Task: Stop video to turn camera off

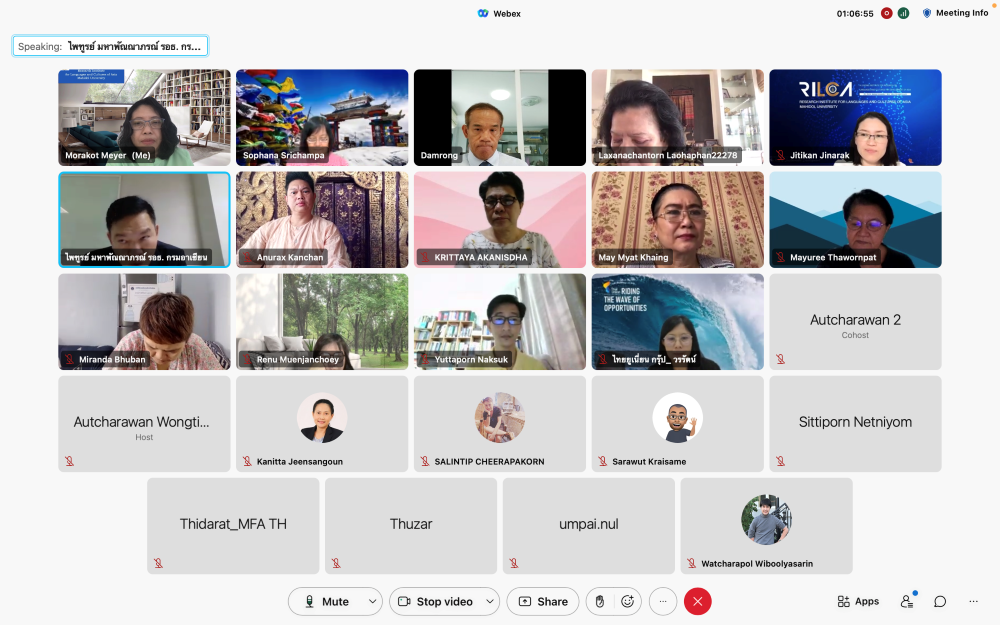Action: [x=435, y=601]
